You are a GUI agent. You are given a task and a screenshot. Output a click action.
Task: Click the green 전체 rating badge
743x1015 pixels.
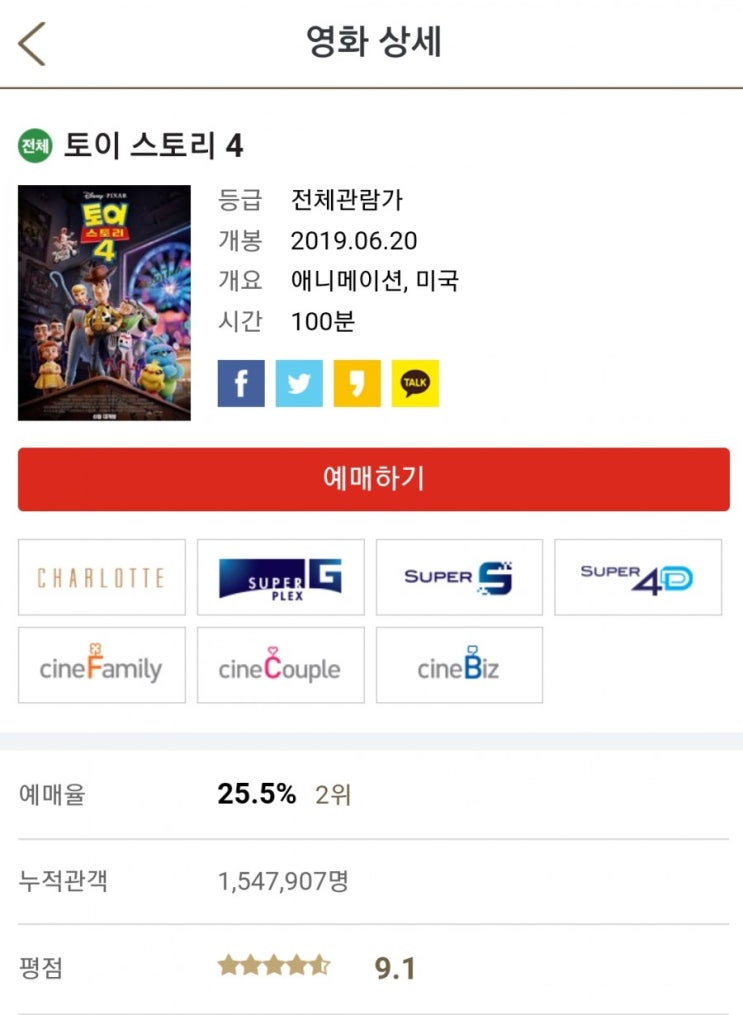35,146
